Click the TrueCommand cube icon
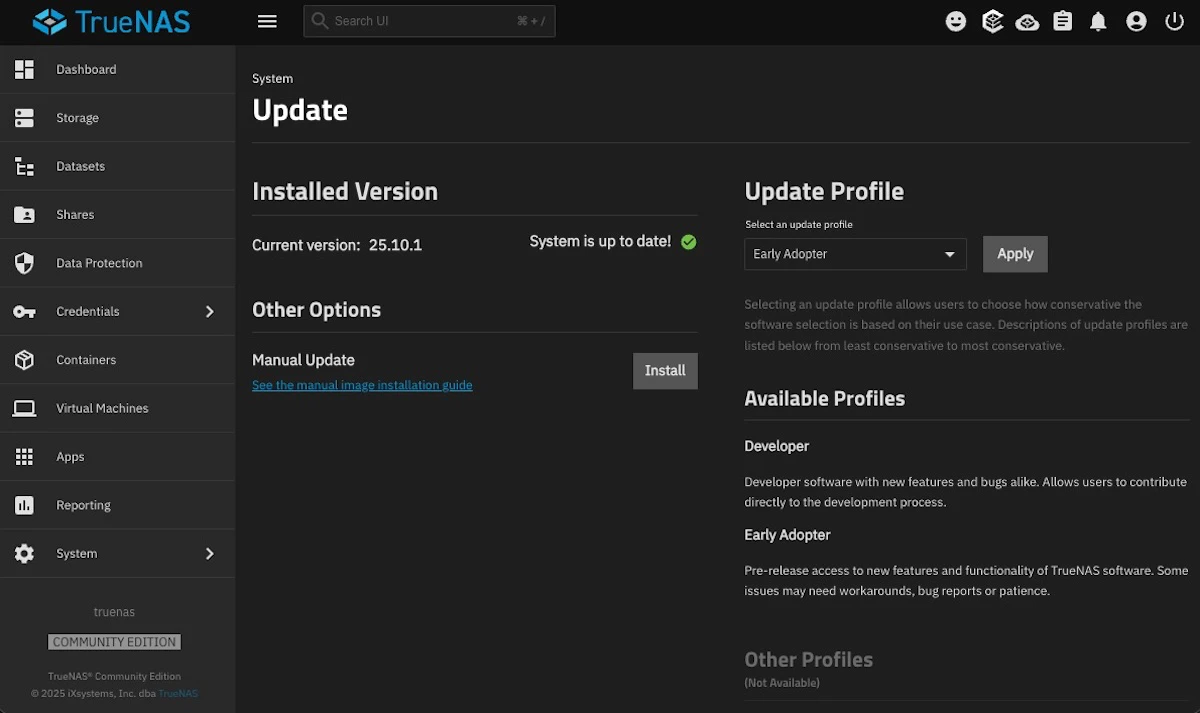Screen dimensions: 1200x713 point(992,20)
